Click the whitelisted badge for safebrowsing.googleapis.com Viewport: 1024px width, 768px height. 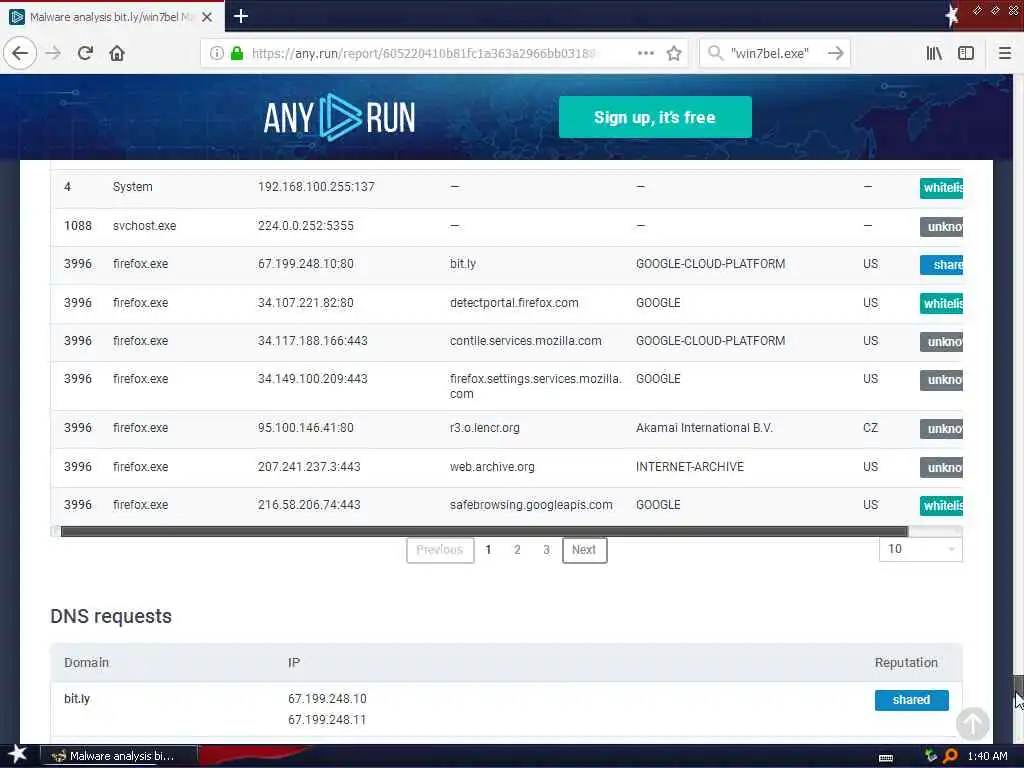pyautogui.click(x=941, y=505)
